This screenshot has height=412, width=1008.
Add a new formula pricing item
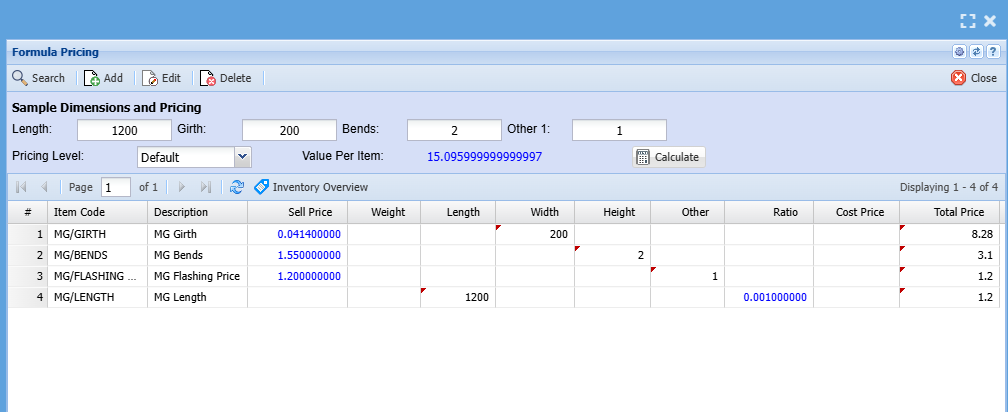[103, 78]
